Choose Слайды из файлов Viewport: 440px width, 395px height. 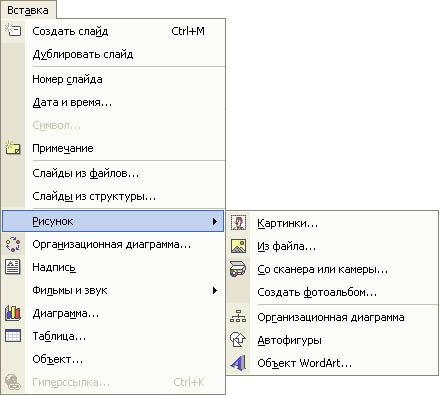113,173
